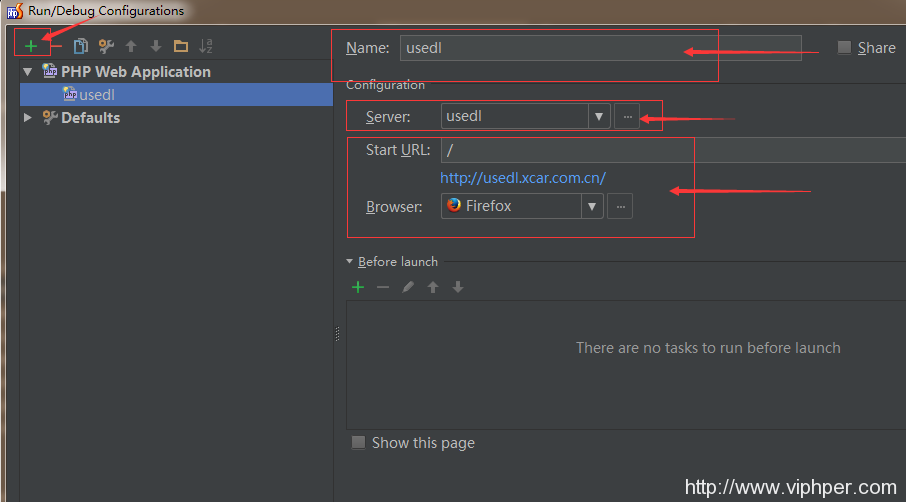Edit defaults with wrench icon
This screenshot has height=502, width=906.
pyautogui.click(x=106, y=46)
